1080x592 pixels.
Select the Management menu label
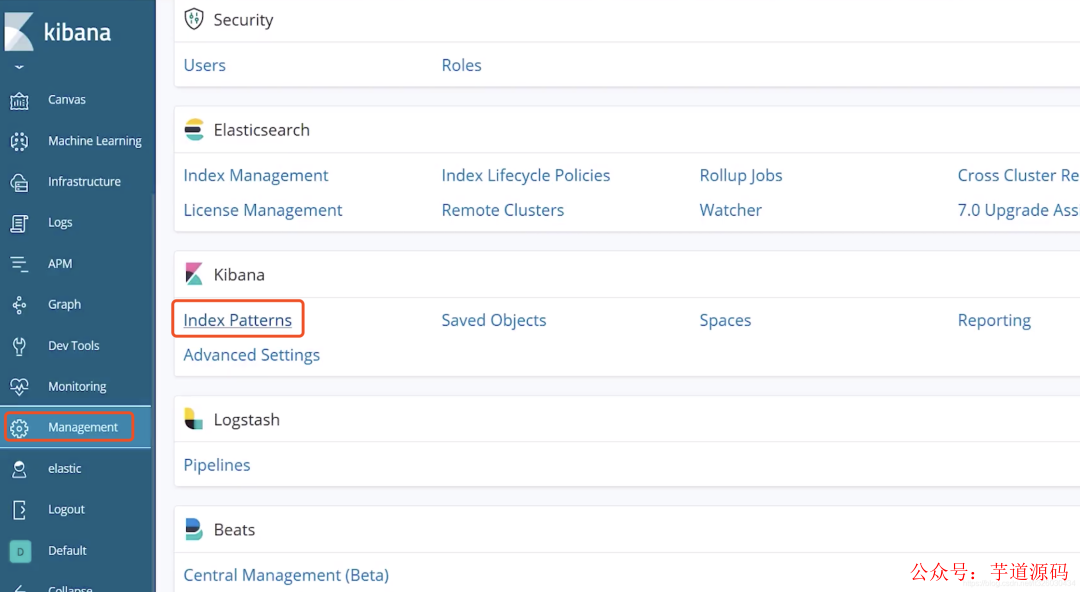(x=83, y=427)
